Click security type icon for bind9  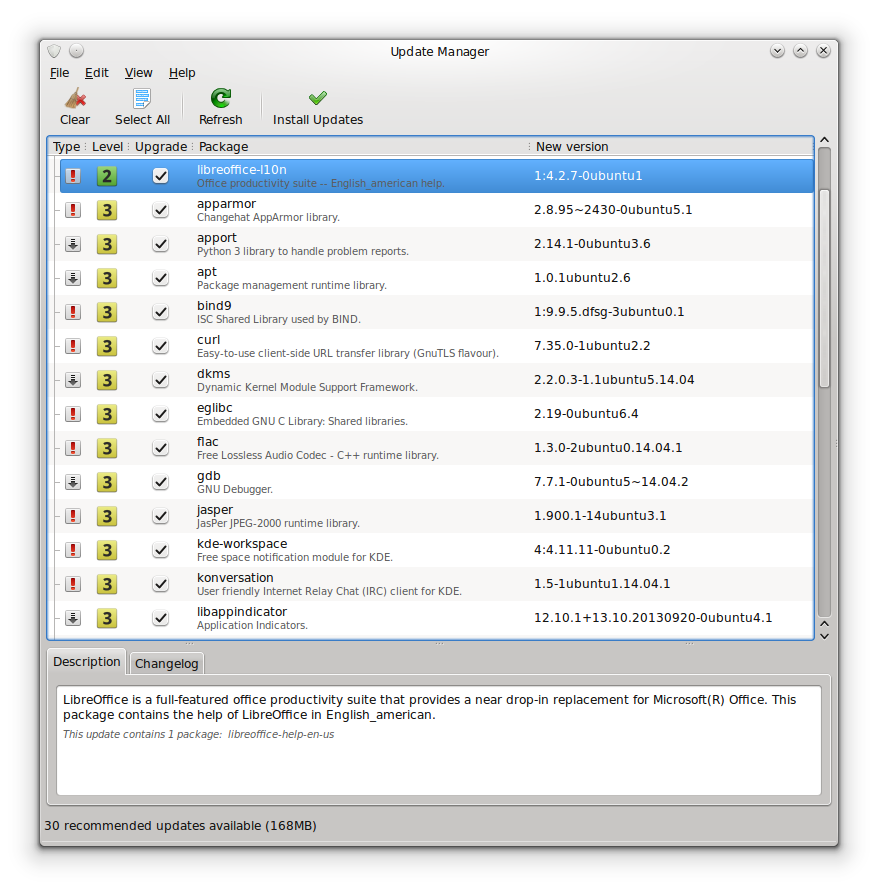73,312
